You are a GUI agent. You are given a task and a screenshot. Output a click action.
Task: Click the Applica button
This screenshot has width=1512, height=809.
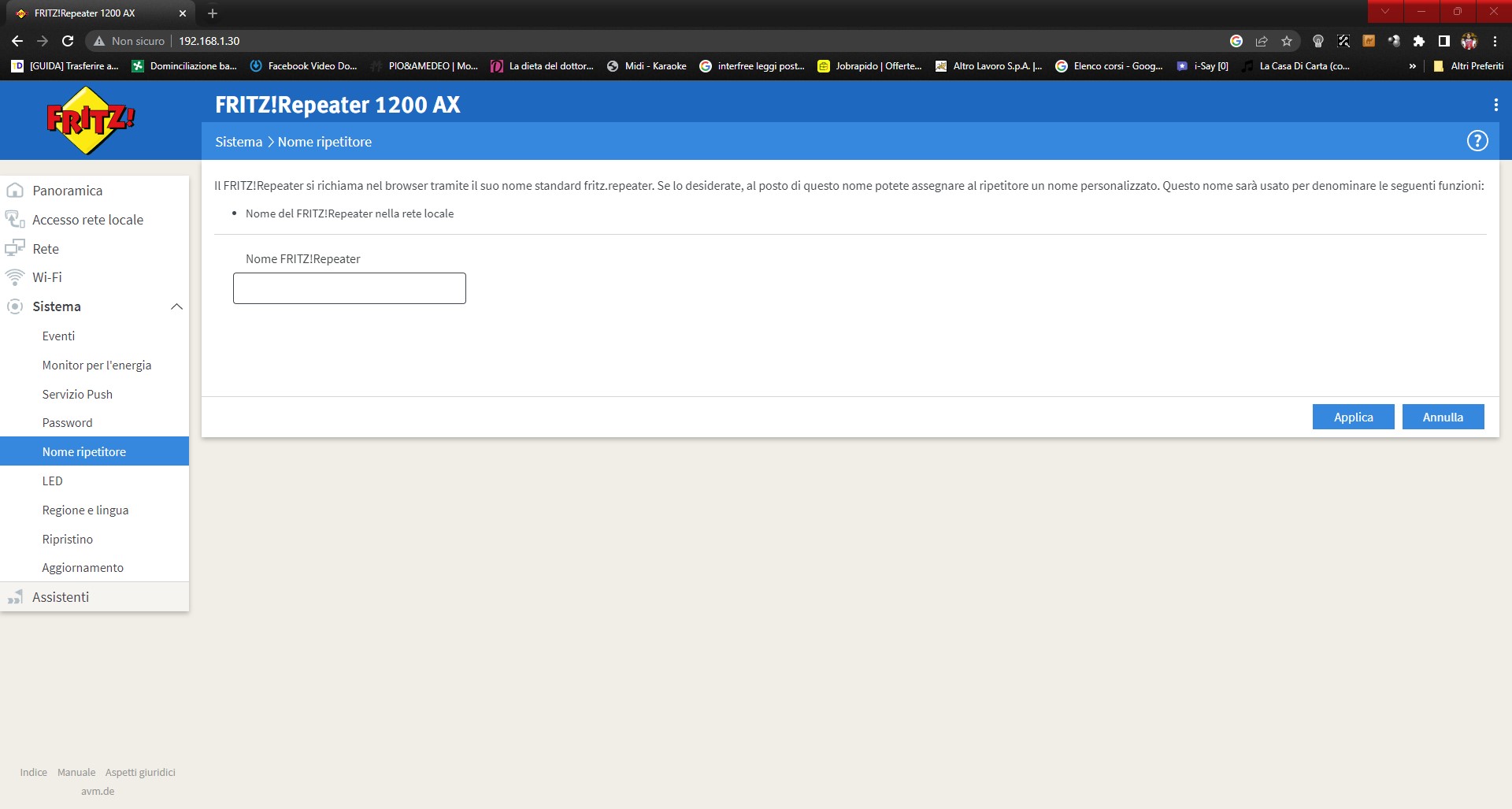click(x=1353, y=417)
